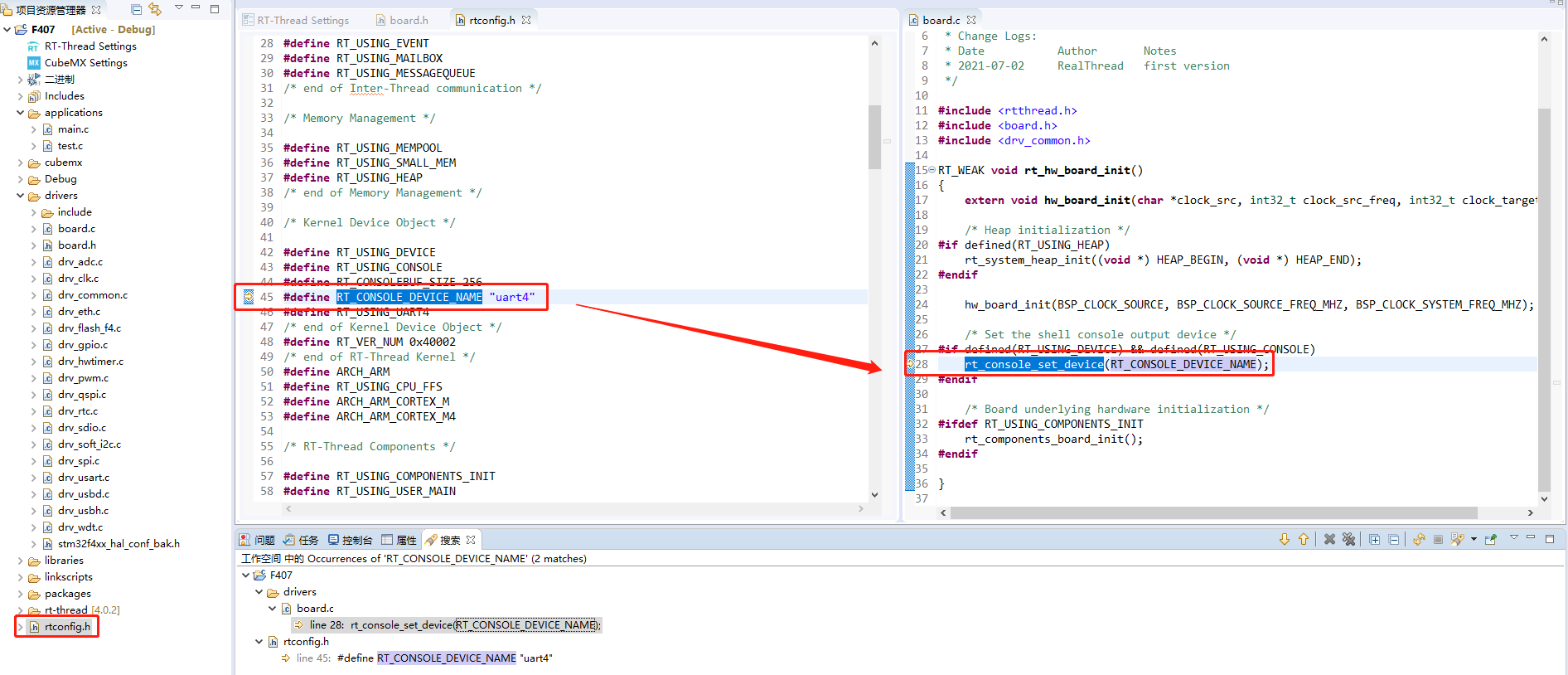Switch to board.h editor tab
Image resolution: width=1568 pixels, height=675 pixels.
(x=403, y=20)
